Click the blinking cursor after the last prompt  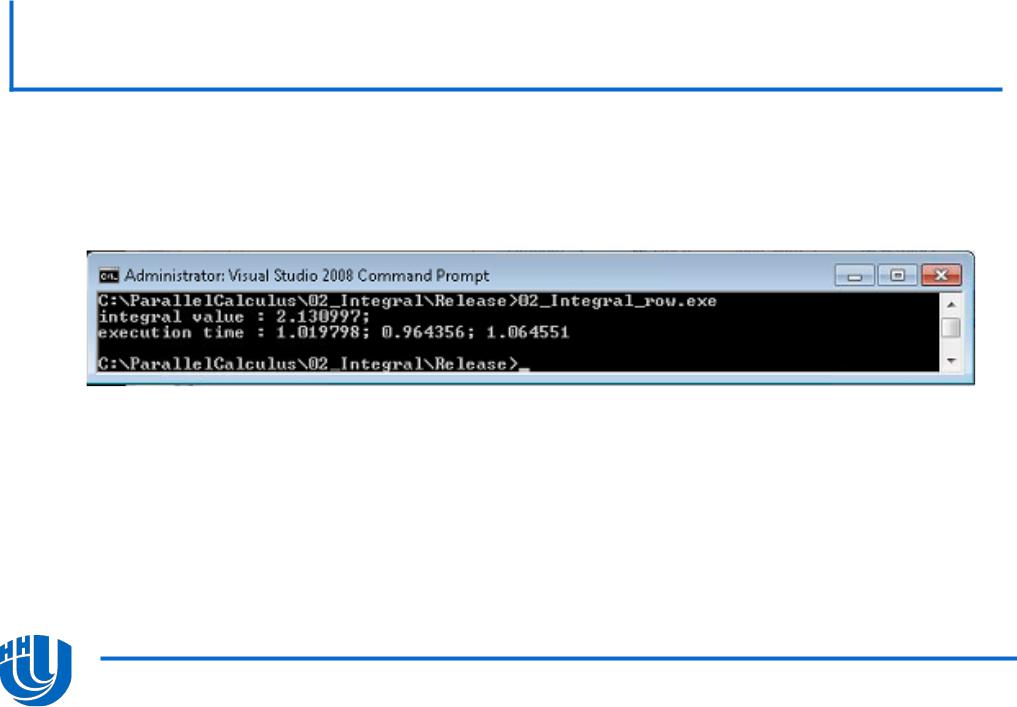[x=524, y=368]
